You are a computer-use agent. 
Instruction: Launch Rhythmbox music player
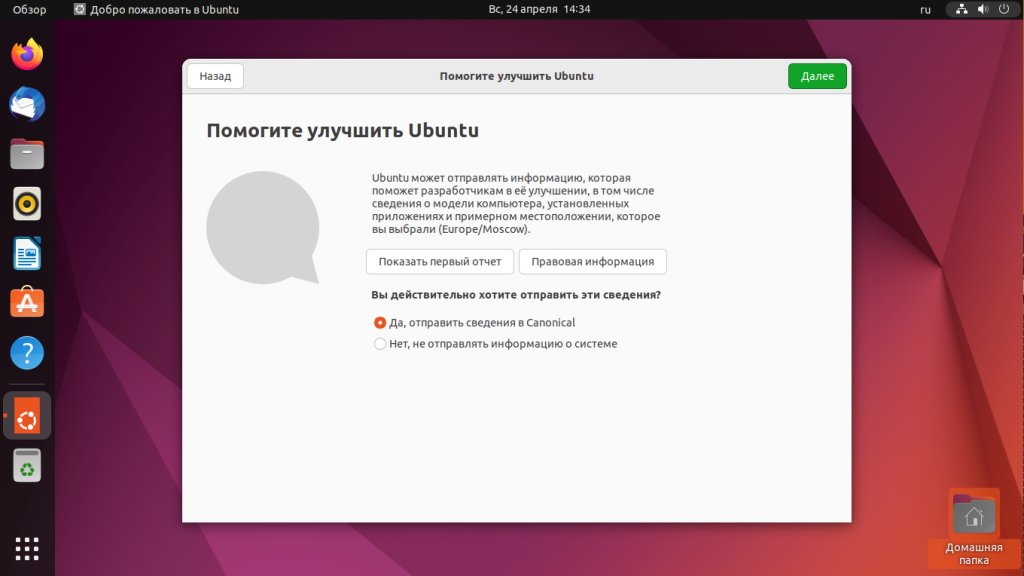[27, 204]
